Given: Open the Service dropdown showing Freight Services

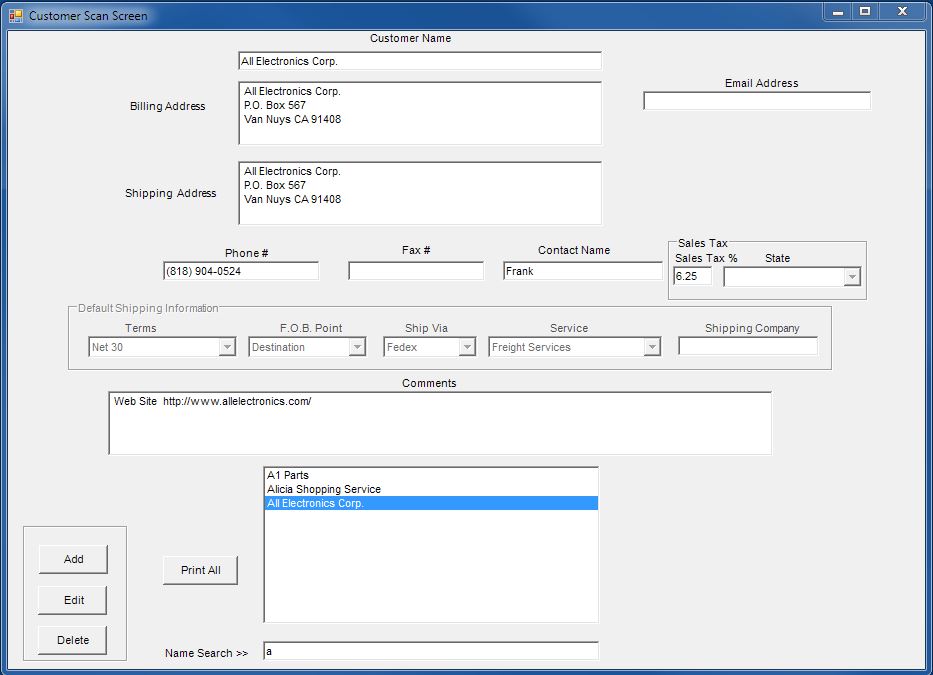Looking at the screenshot, I should click(x=652, y=347).
